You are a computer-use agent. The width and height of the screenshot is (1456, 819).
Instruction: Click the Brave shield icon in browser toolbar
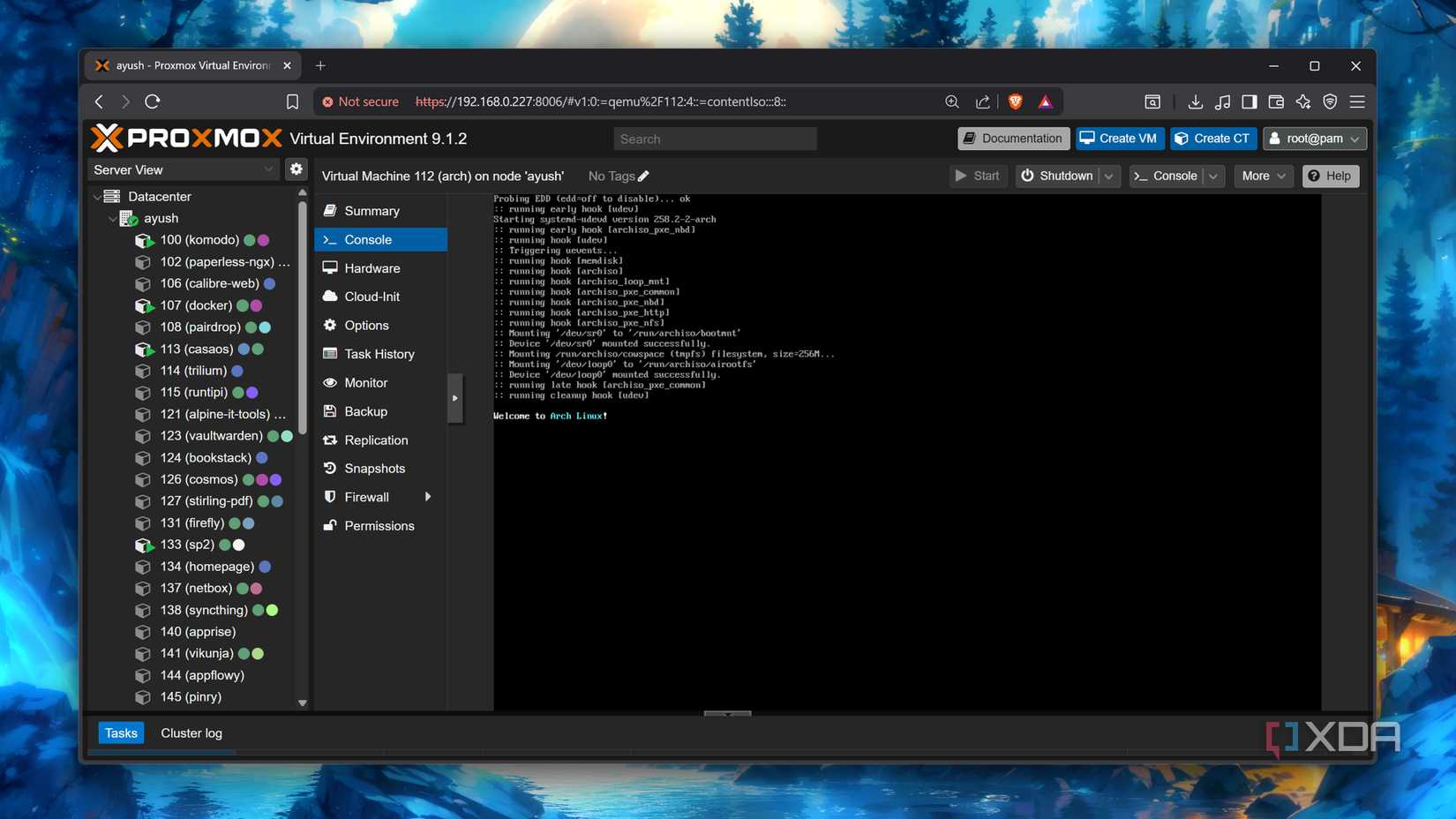[x=1015, y=101]
